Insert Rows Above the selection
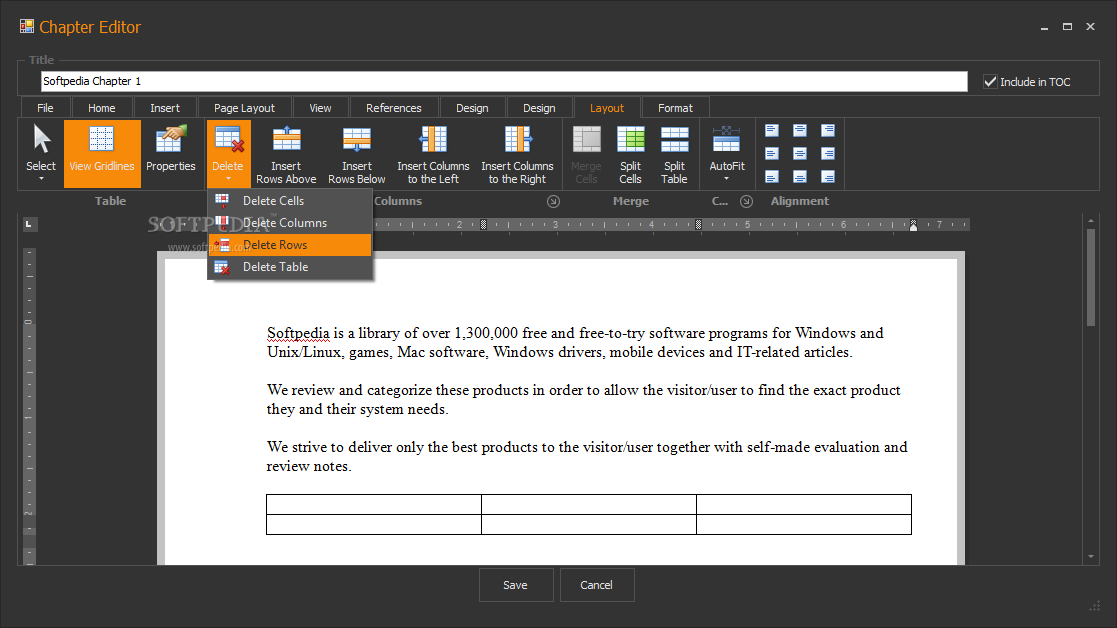 [286, 153]
